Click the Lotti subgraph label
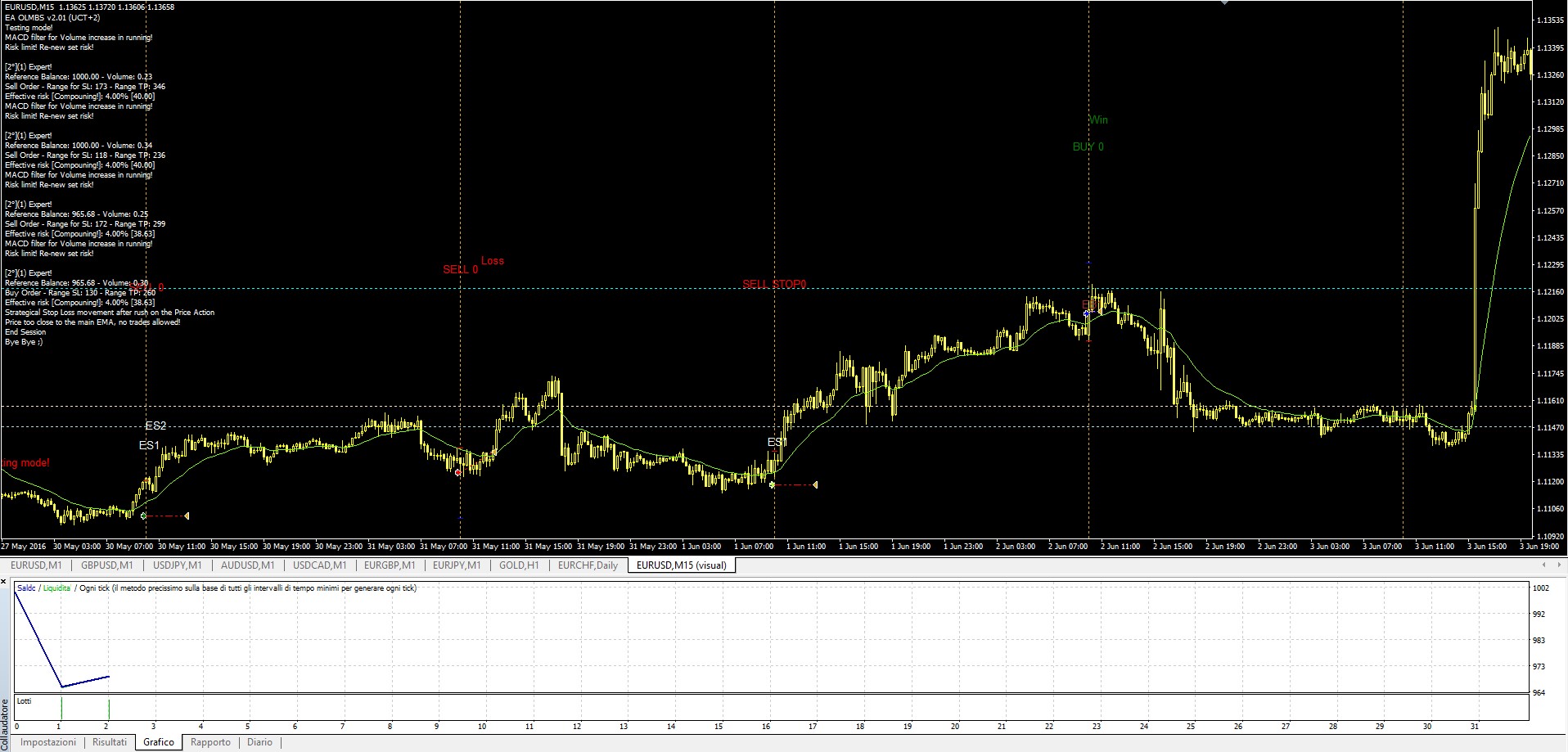This screenshot has height=752, width=1568. click(x=25, y=701)
